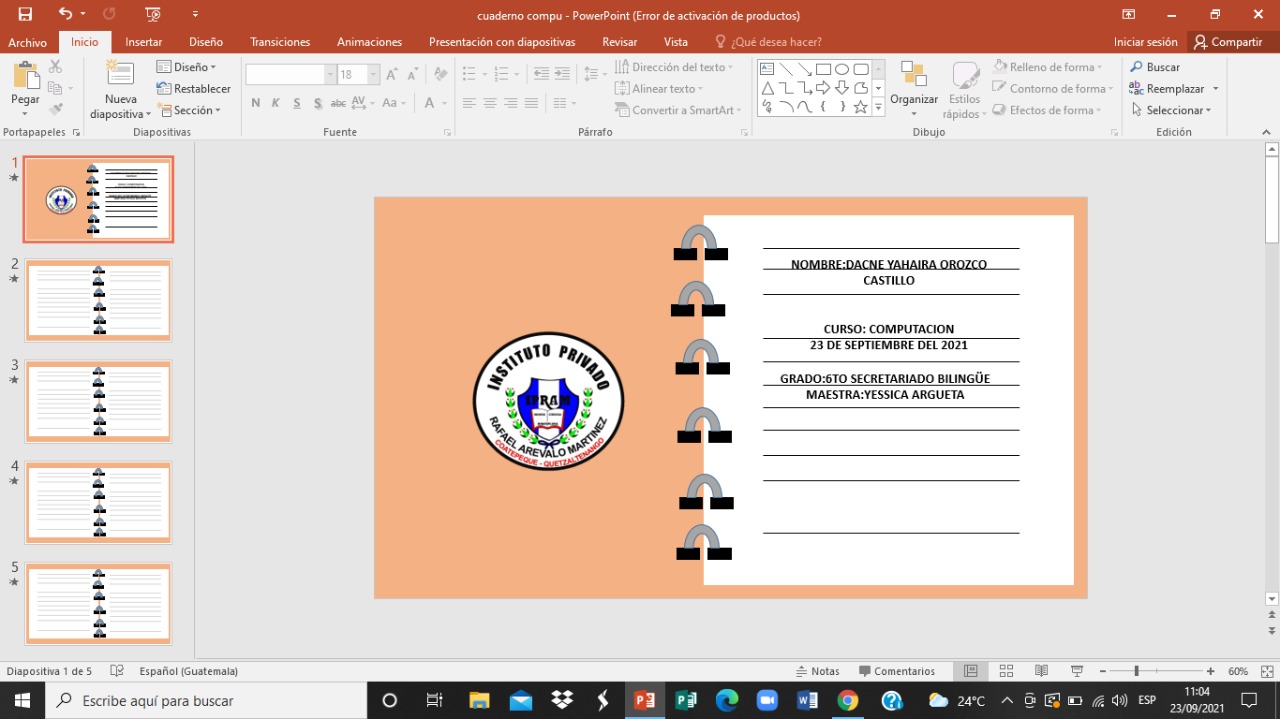
Task: Select the right arrow block shape
Action: pyautogui.click(x=823, y=88)
